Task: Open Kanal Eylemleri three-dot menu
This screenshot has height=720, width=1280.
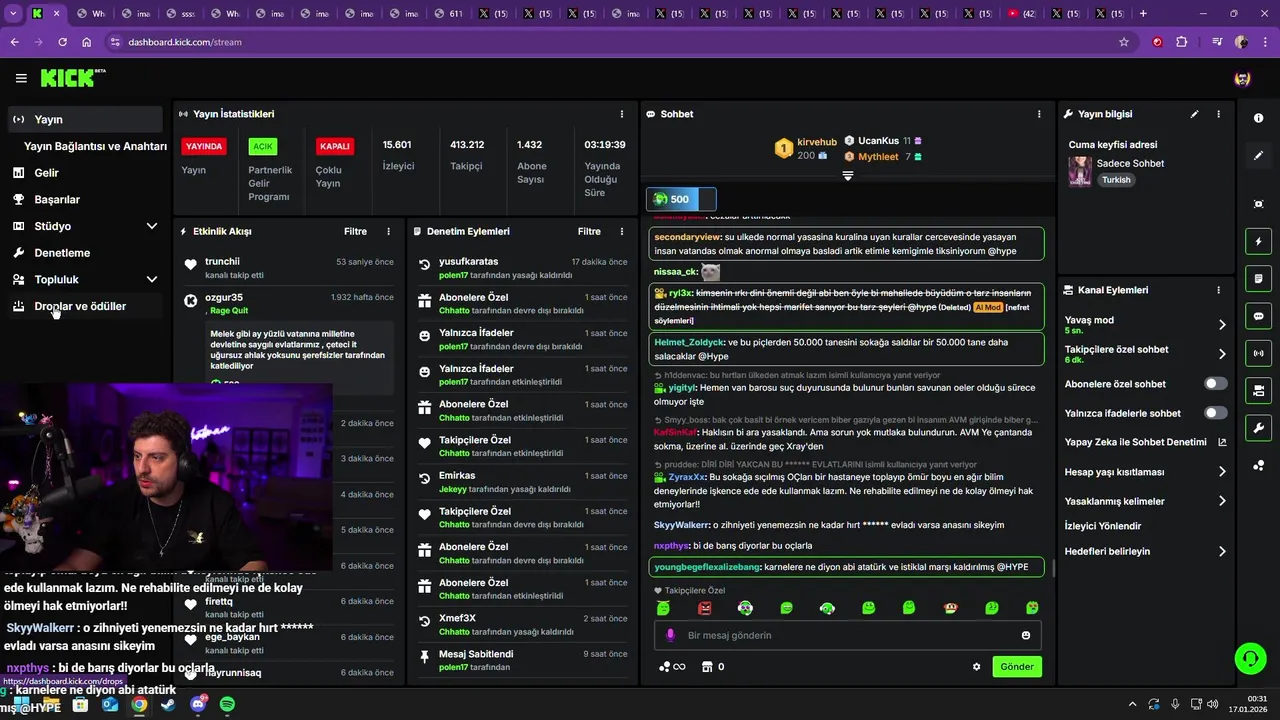Action: 1218,290
